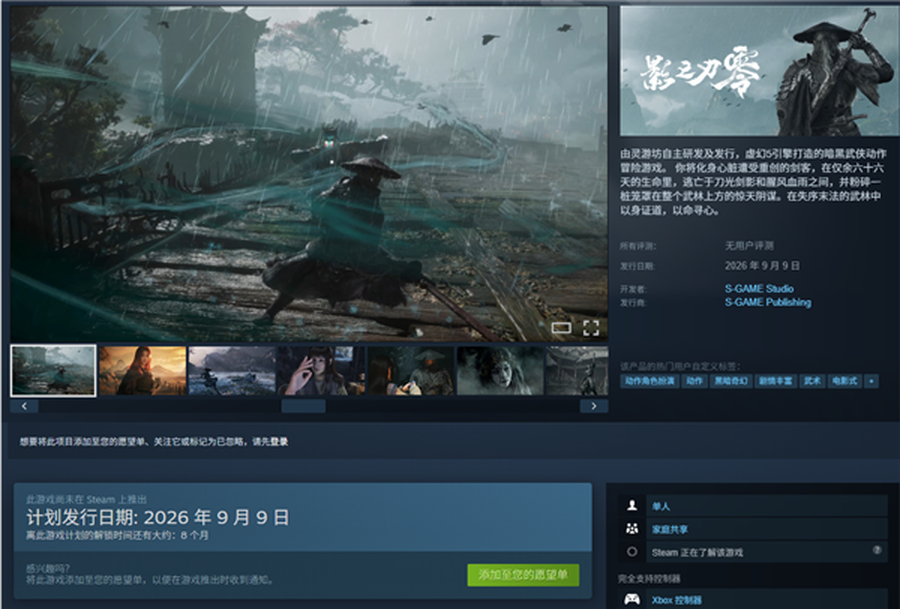Viewport: 900px width, 609px height.
Task: Select the 武术 tag
Action: (x=812, y=381)
